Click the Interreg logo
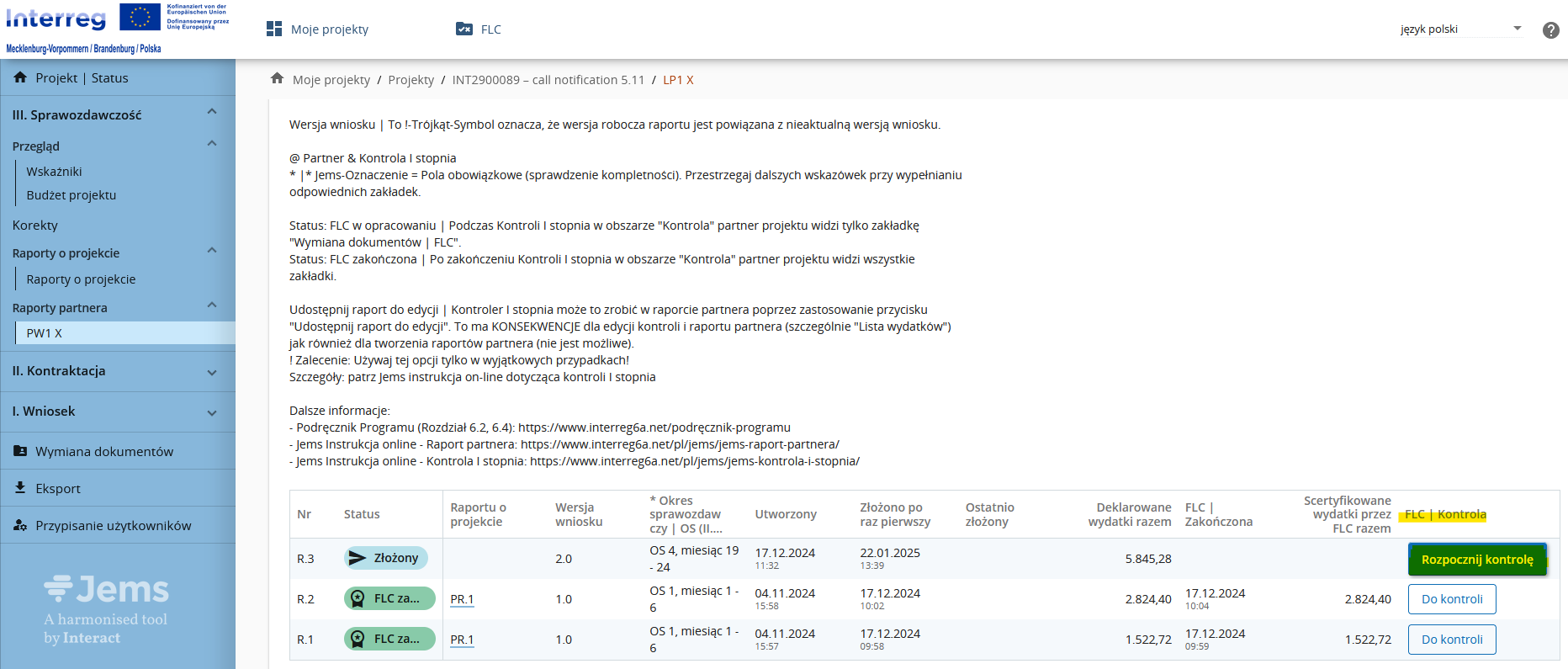The height and width of the screenshot is (669, 1568). point(56,19)
